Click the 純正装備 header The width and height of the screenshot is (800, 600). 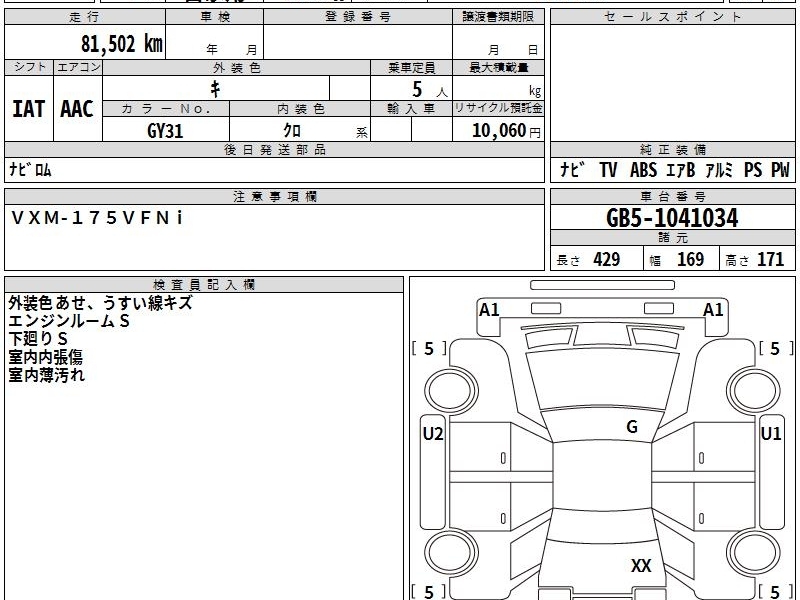tap(672, 149)
